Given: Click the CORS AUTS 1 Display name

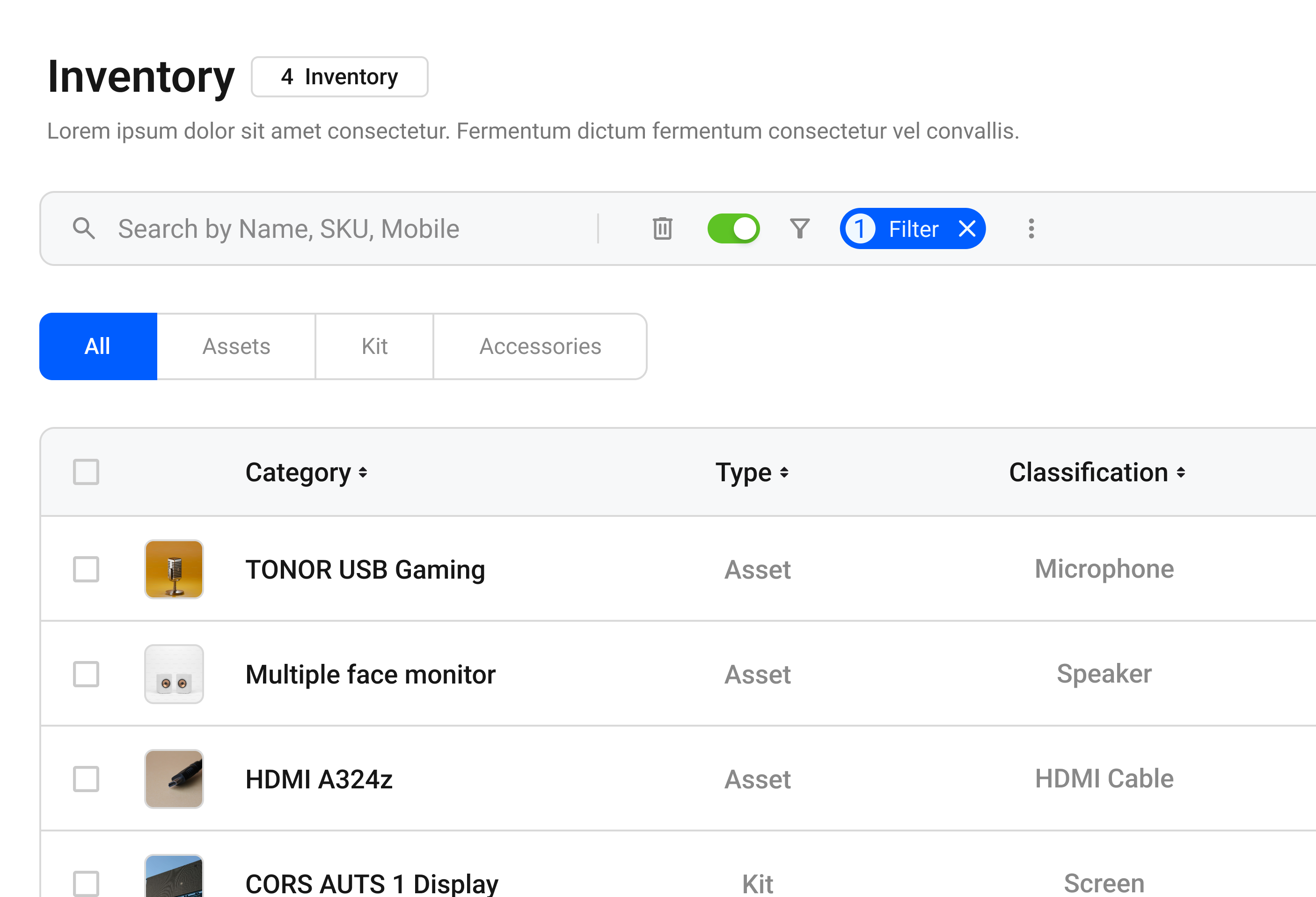Looking at the screenshot, I should pyautogui.click(x=372, y=883).
